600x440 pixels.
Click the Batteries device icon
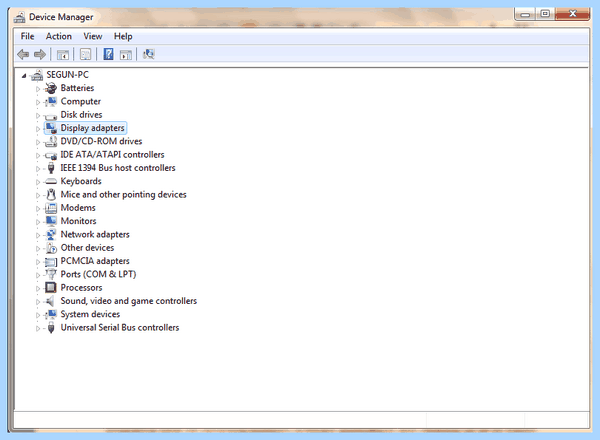click(x=51, y=88)
